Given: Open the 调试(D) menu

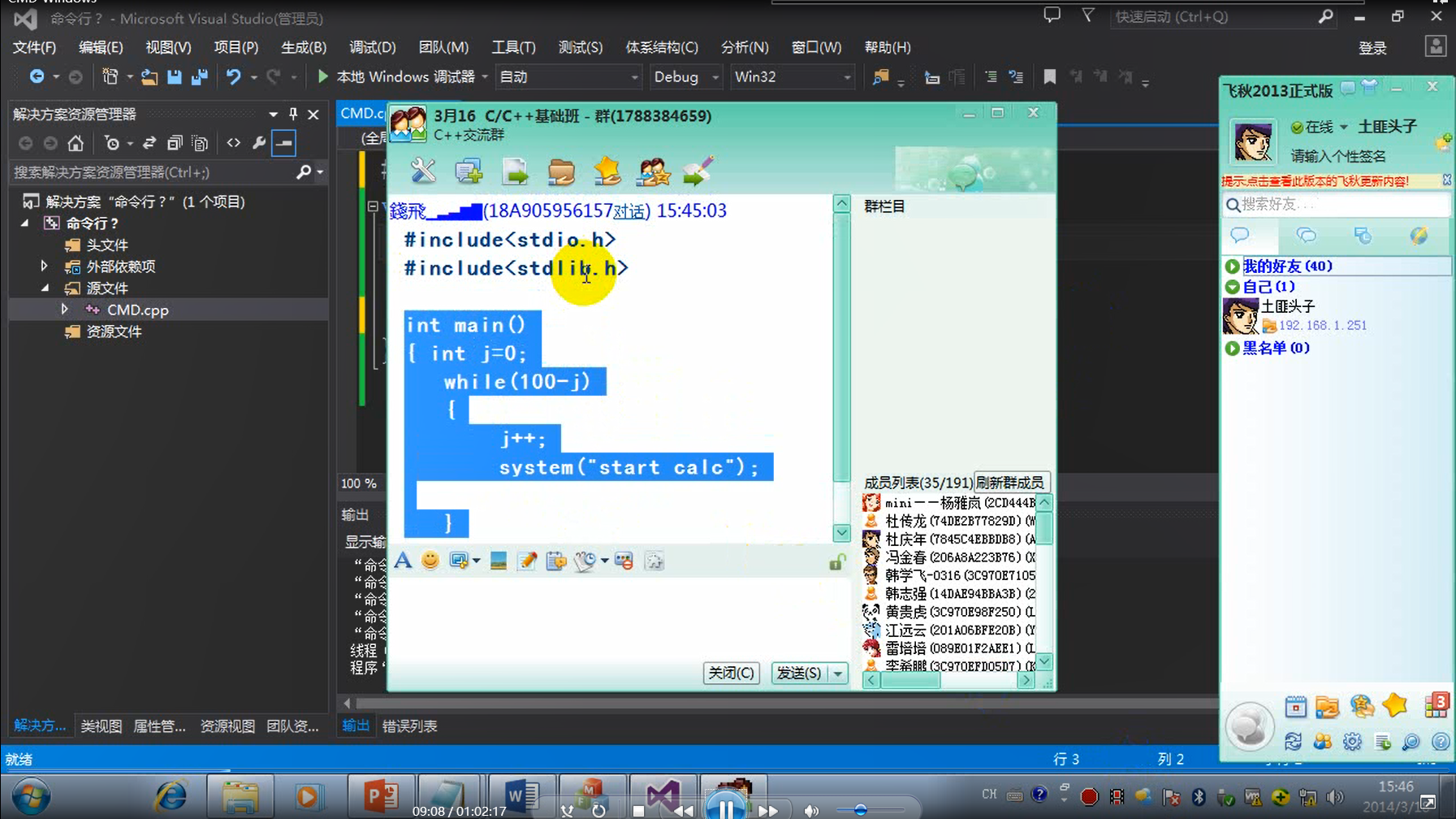Looking at the screenshot, I should [x=371, y=47].
